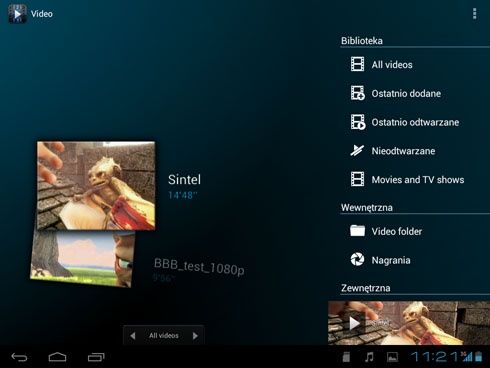Screen dimensions: 490x368
Task: Click the Nieodtwarzane crossed-play icon
Action: pyautogui.click(x=357, y=151)
